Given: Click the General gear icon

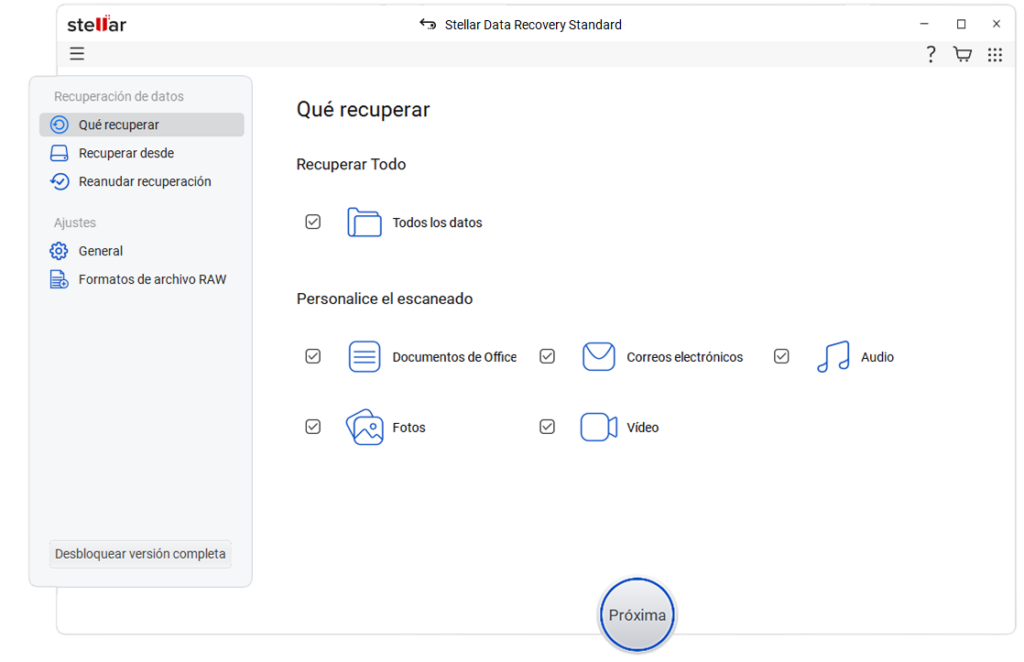Looking at the screenshot, I should (x=59, y=251).
